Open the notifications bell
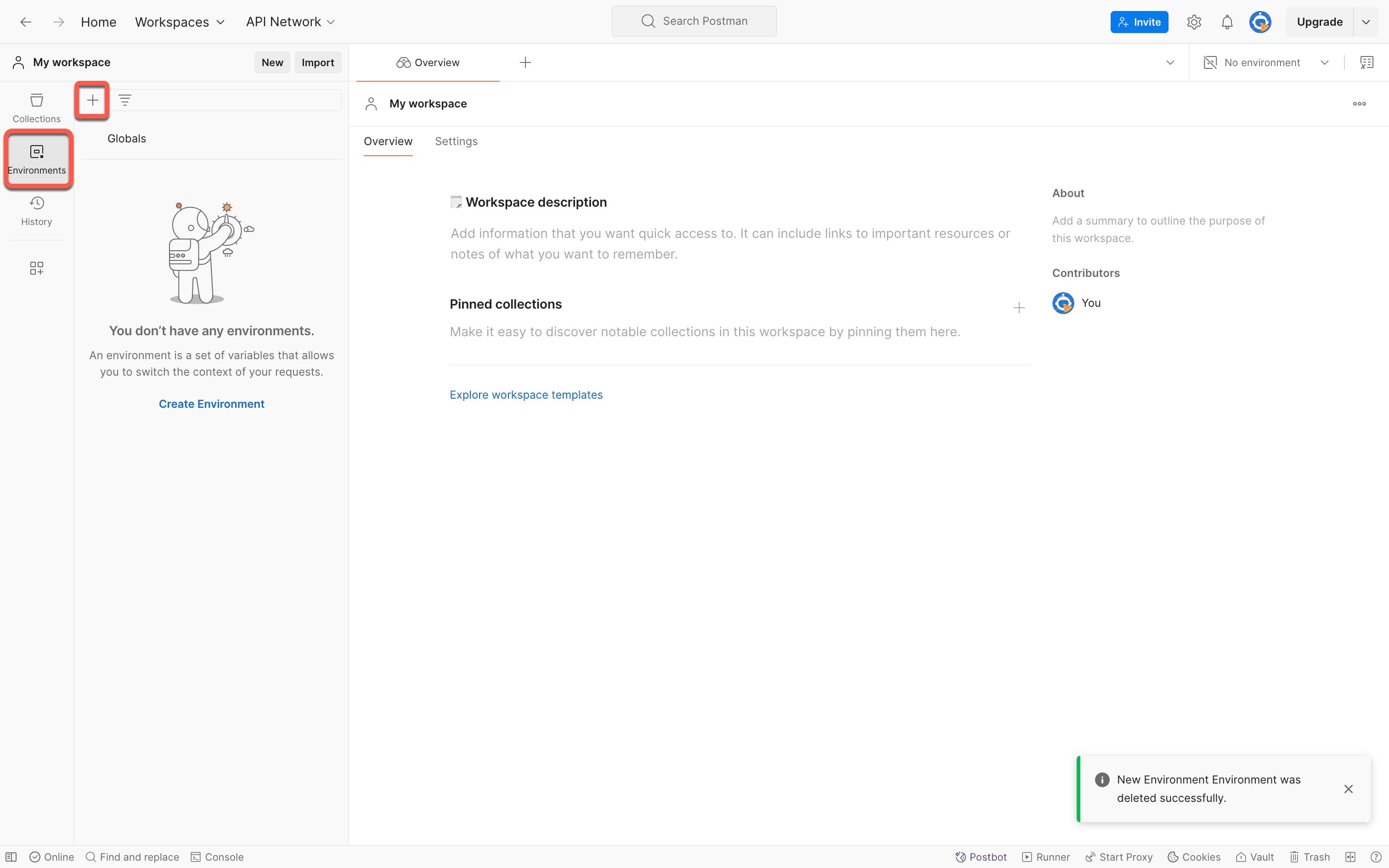 (x=1226, y=22)
